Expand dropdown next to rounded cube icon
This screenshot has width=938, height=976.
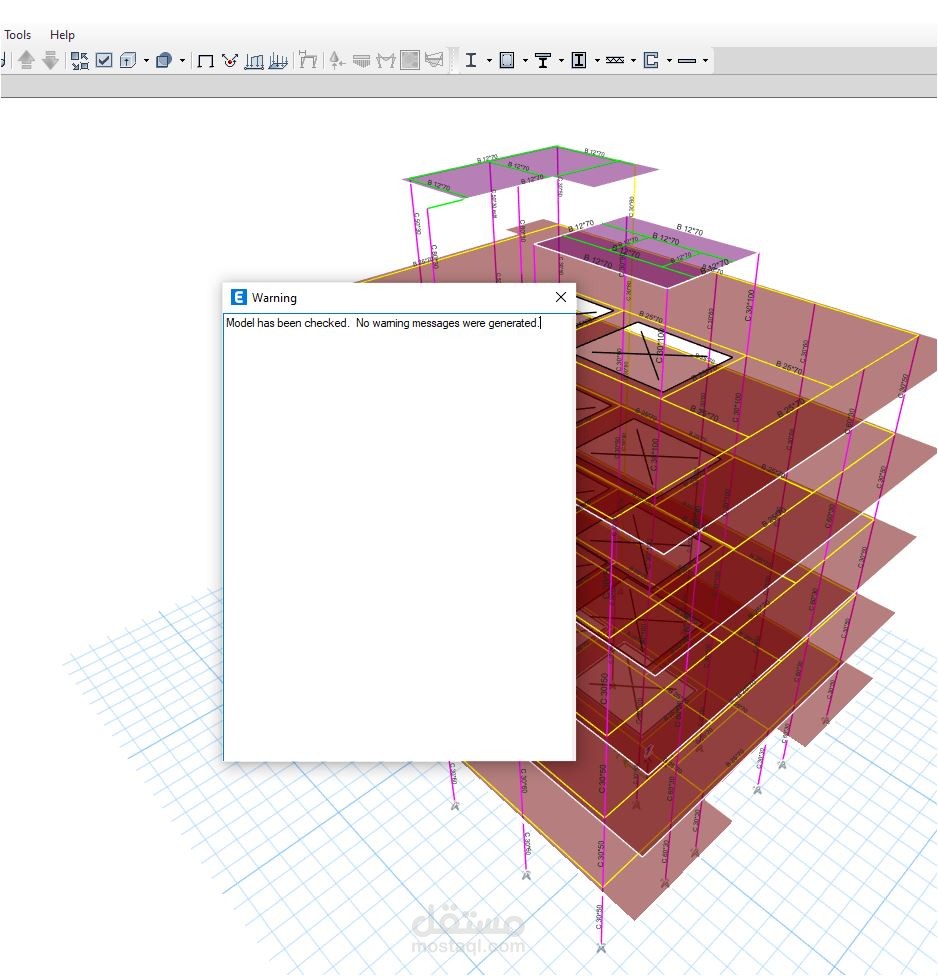coord(182,61)
